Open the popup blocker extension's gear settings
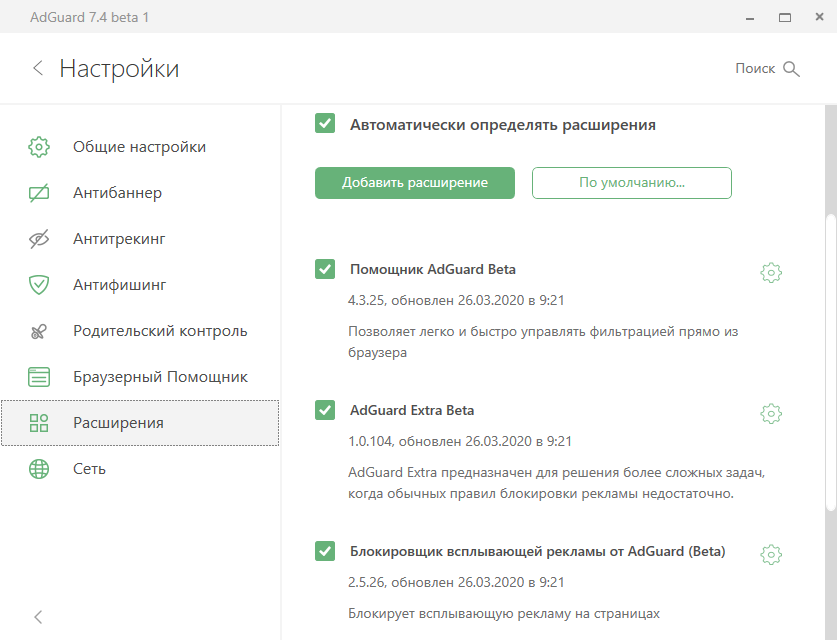 click(x=771, y=554)
